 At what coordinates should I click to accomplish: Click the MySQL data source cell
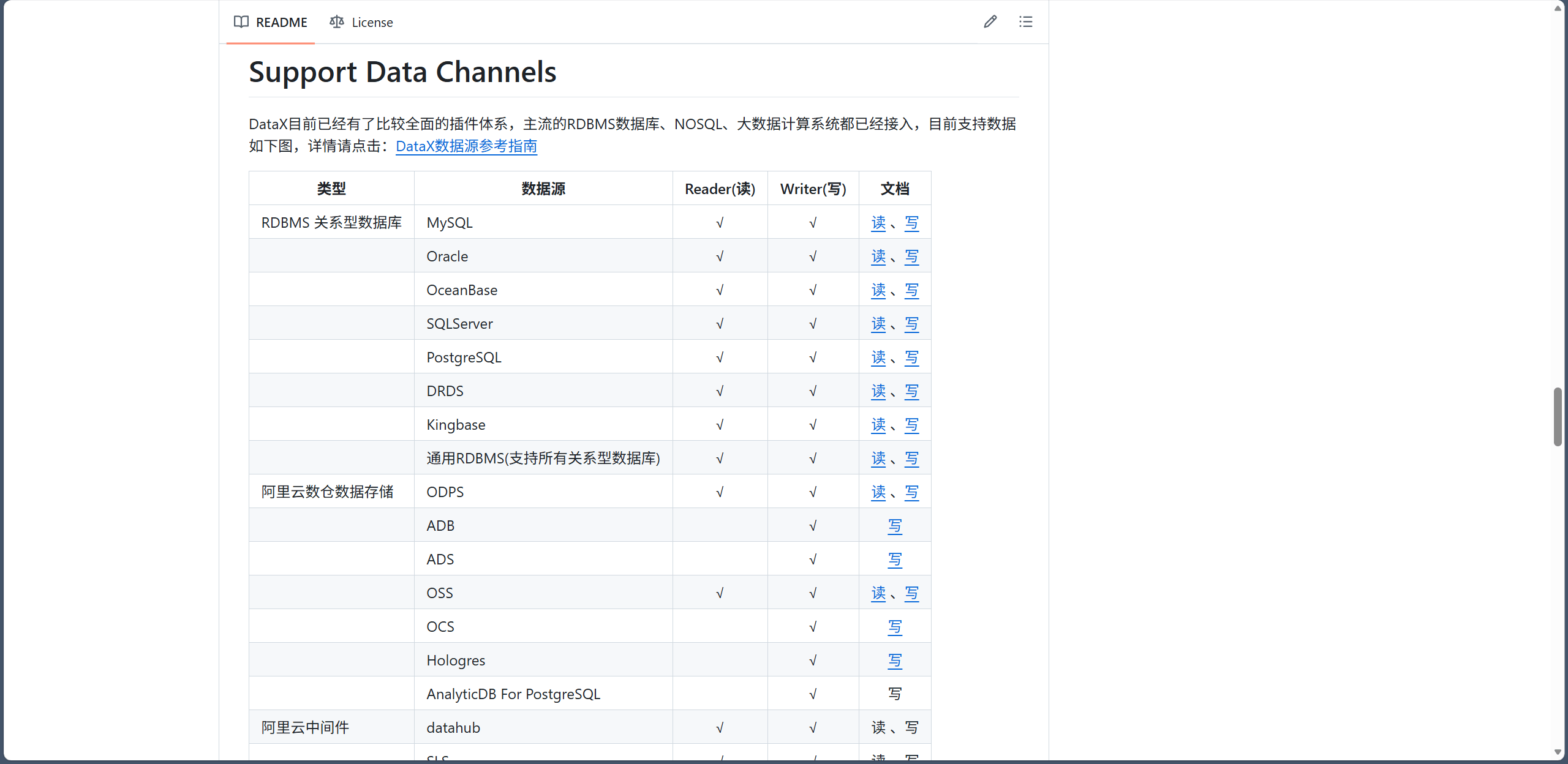click(x=543, y=222)
